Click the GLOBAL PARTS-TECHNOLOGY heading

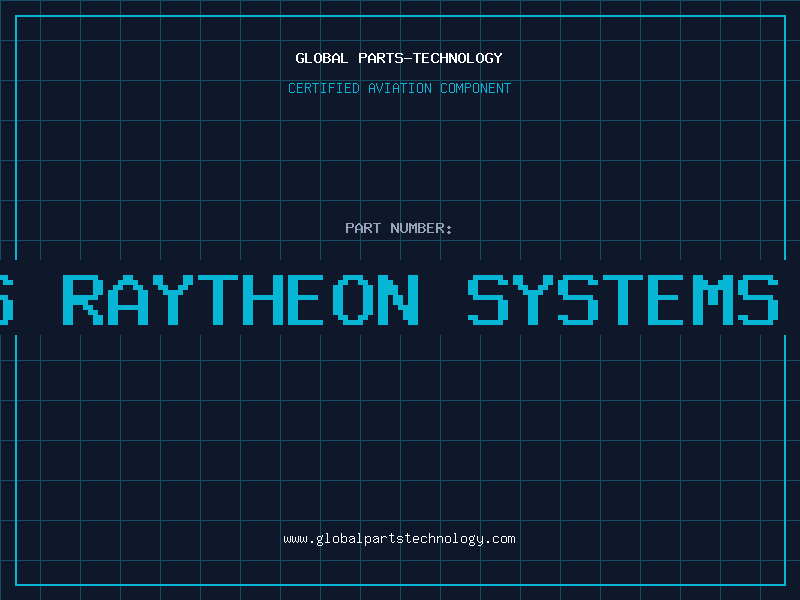click(399, 58)
